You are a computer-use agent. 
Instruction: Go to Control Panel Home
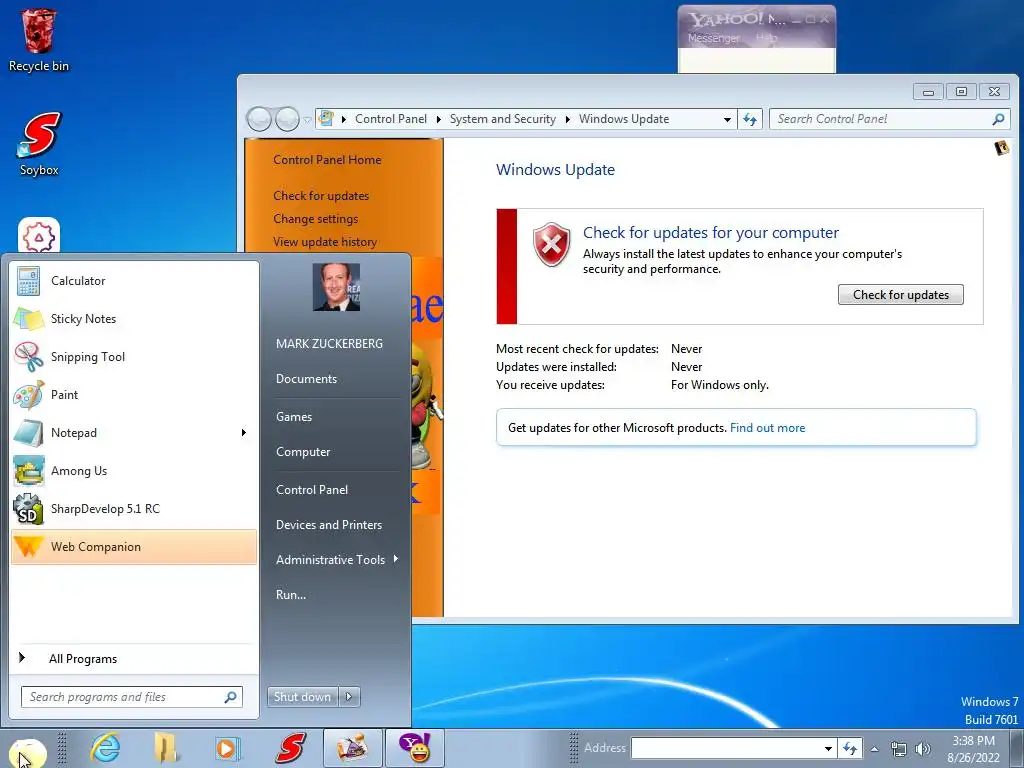coord(327,160)
